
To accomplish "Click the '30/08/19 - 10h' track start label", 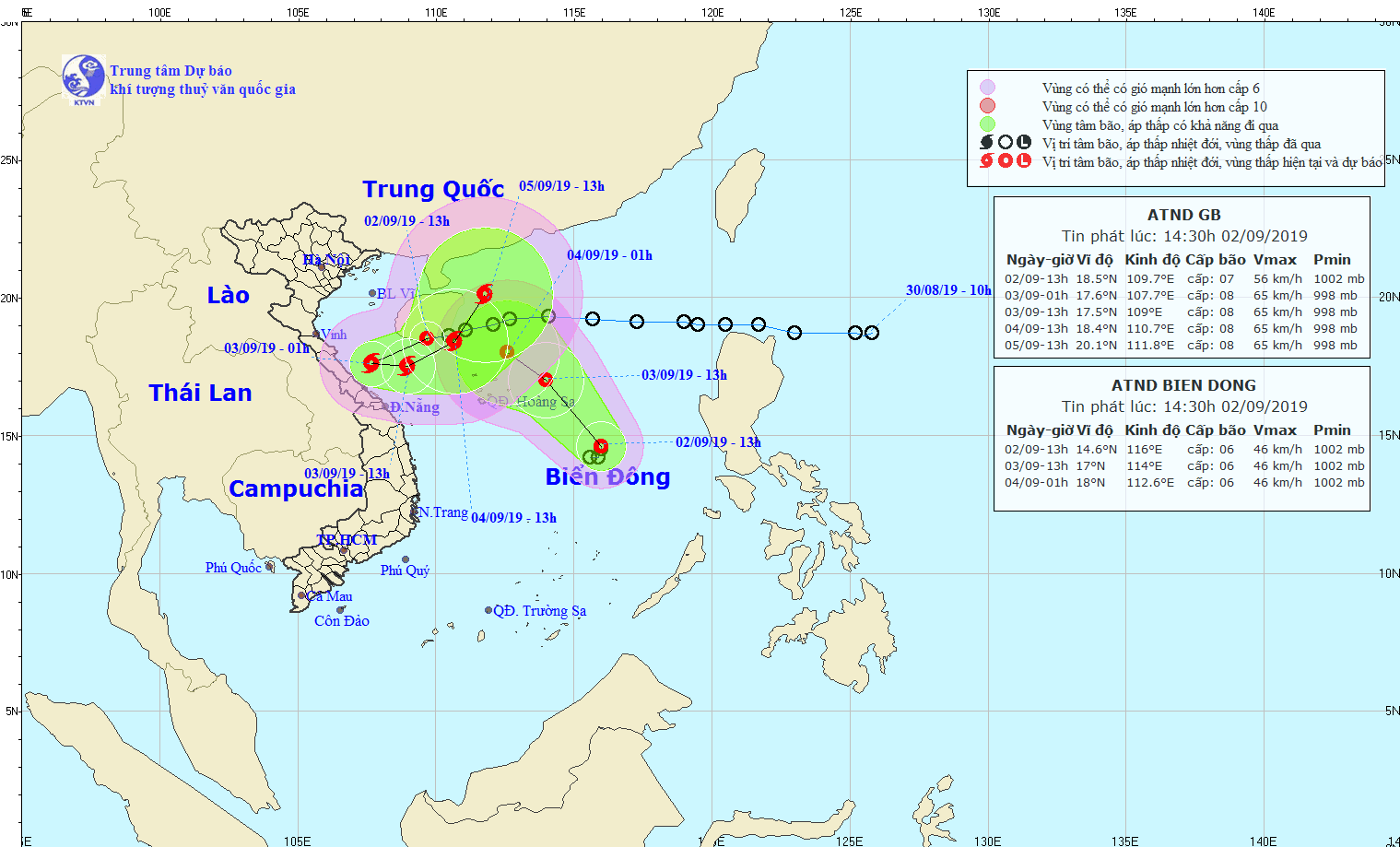I will tap(948, 290).
